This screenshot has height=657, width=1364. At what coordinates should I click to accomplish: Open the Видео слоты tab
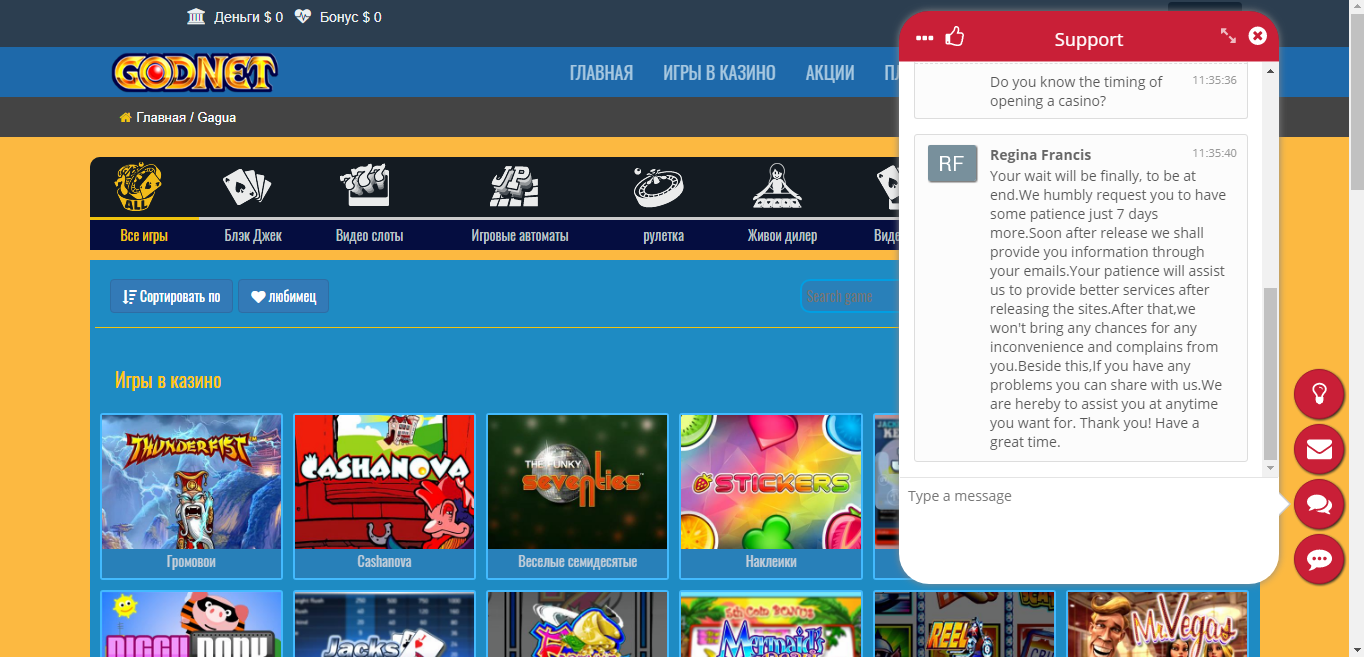pyautogui.click(x=370, y=236)
